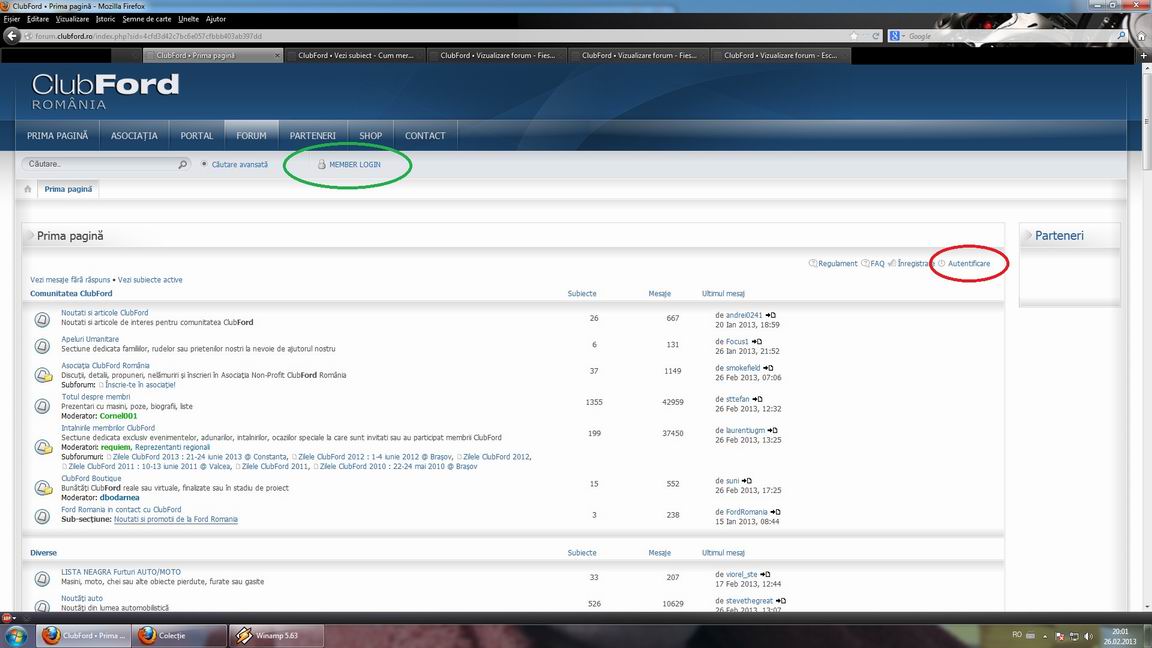Click the magnifier icon in the Căutare box
The image size is (1152, 648).
(182, 164)
